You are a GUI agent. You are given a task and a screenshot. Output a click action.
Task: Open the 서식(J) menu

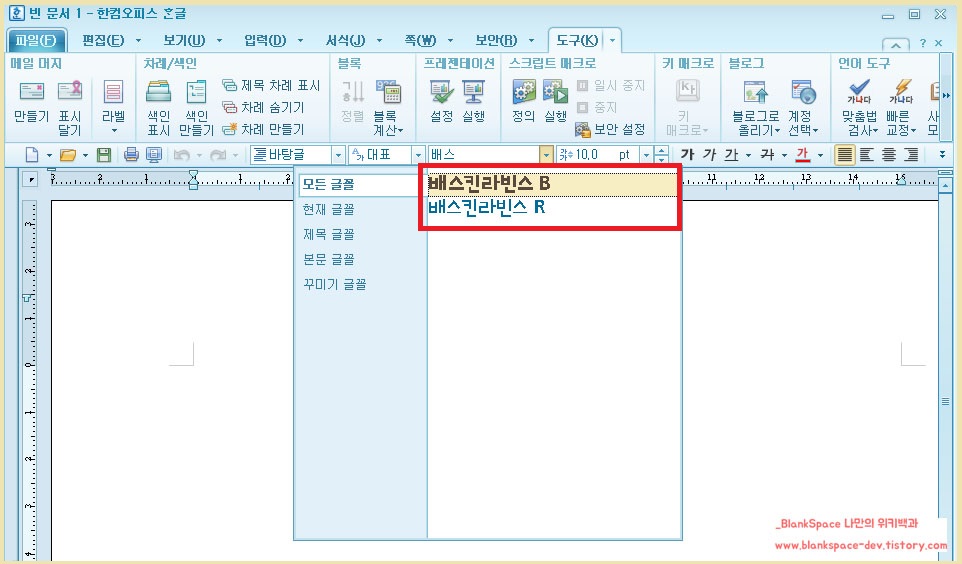(345, 41)
